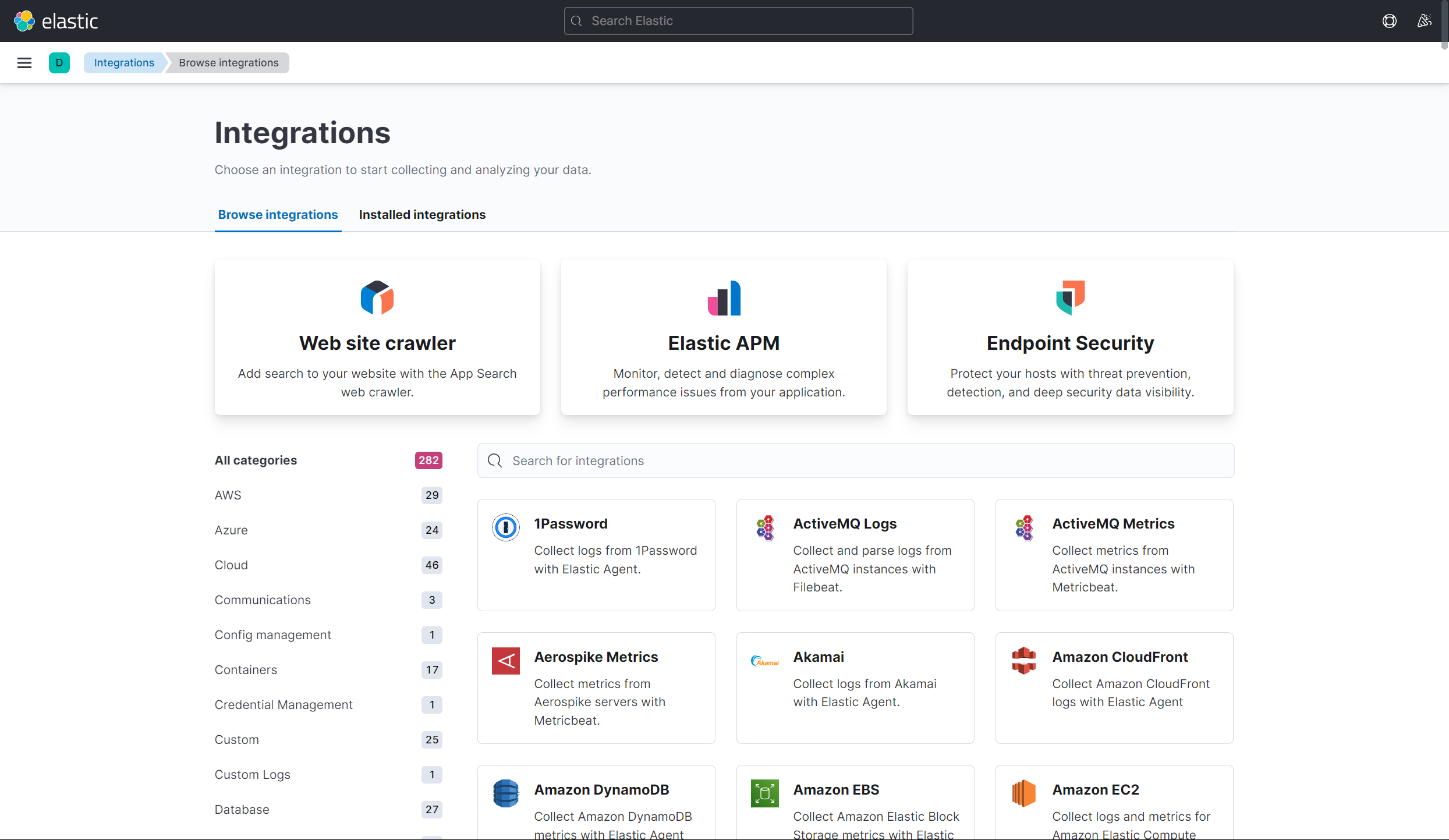Screen dimensions: 1449x840
Task: Click the 1Password logo icon
Action: tap(506, 527)
